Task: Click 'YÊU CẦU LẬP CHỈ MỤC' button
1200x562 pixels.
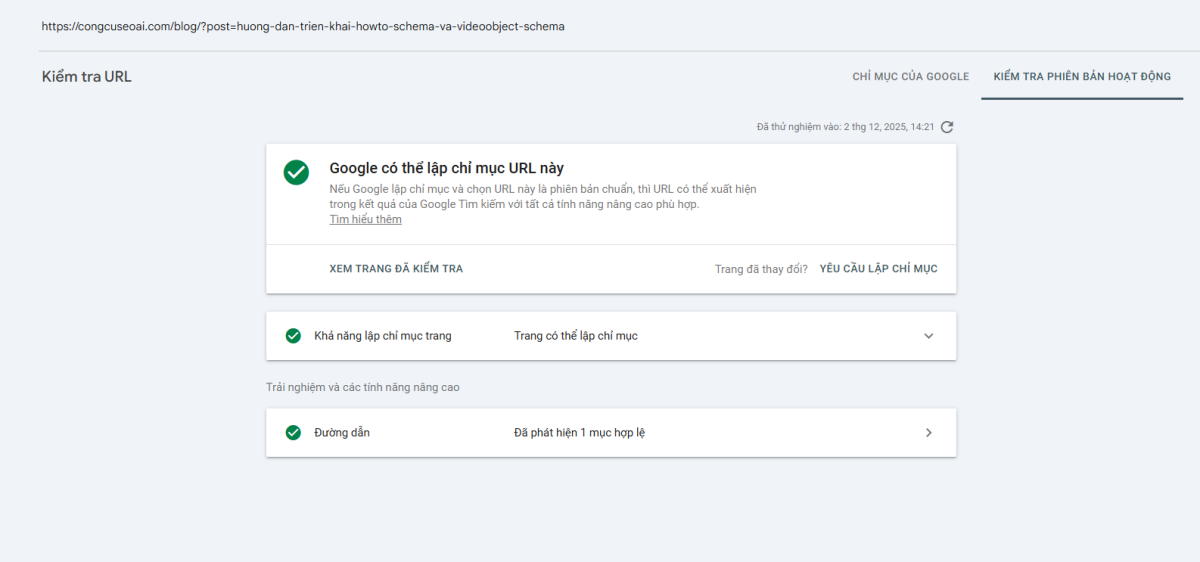Action: (x=878, y=269)
